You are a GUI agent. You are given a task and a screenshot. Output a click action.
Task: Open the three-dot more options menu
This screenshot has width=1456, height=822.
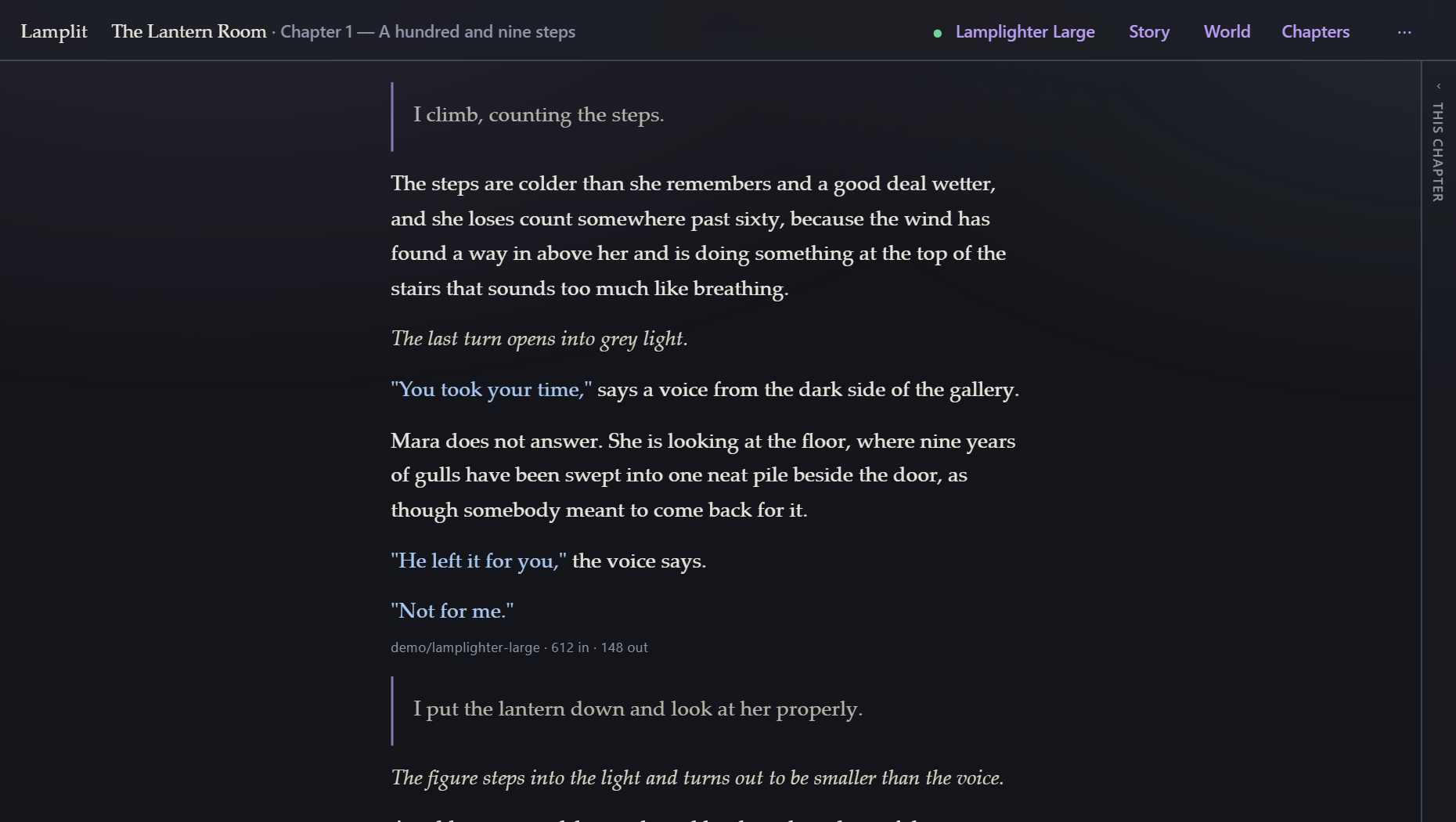(1404, 32)
